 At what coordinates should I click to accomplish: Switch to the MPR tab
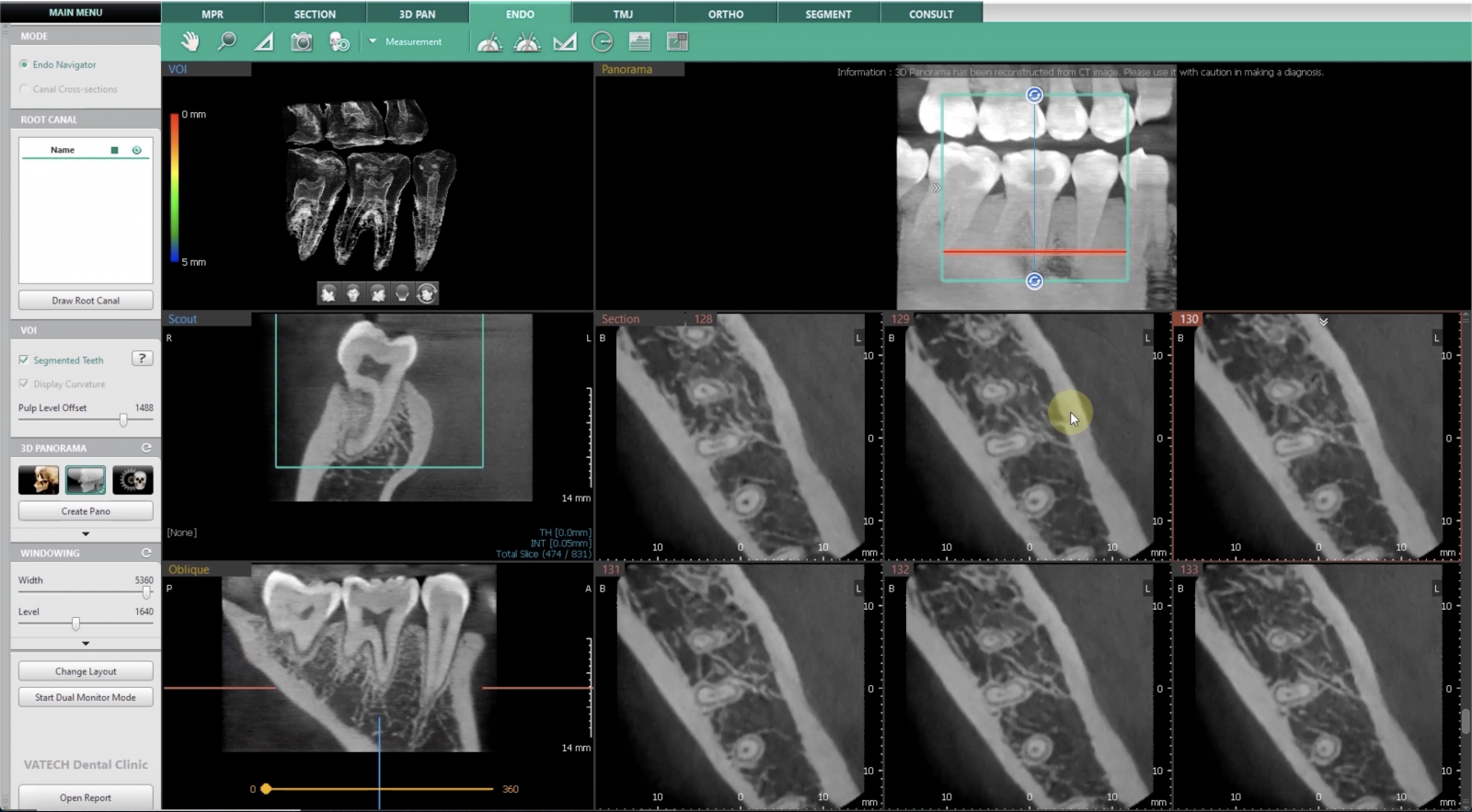point(213,14)
